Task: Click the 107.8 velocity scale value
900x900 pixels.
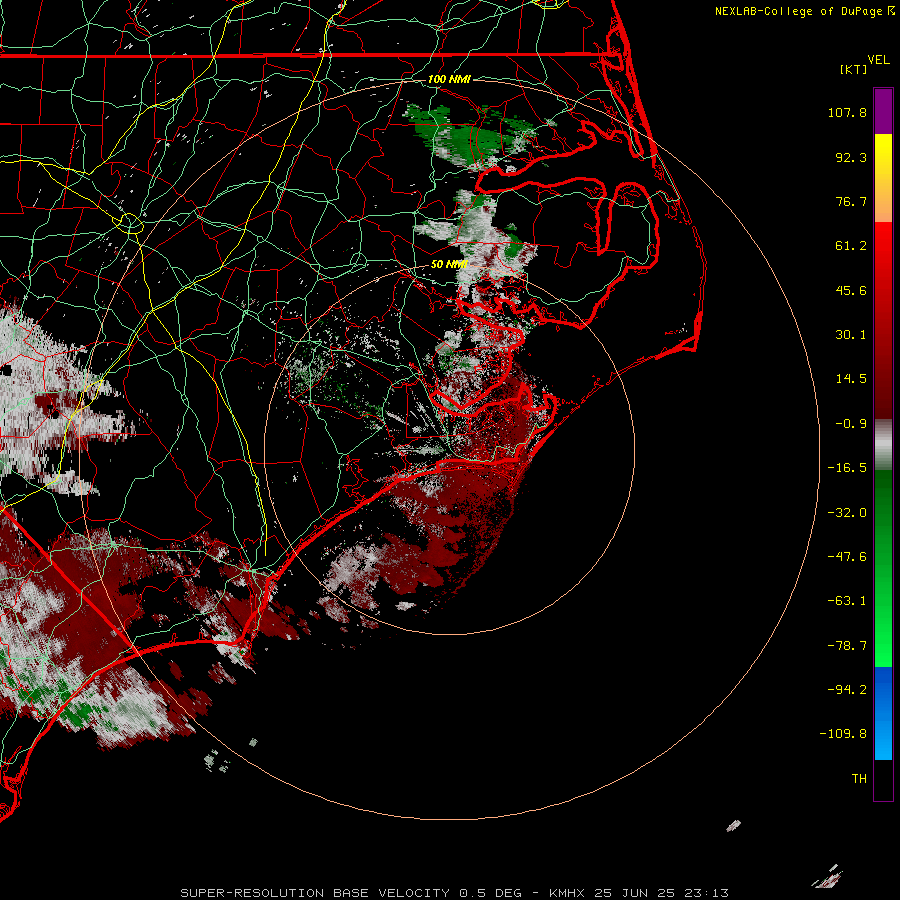Action: [847, 112]
